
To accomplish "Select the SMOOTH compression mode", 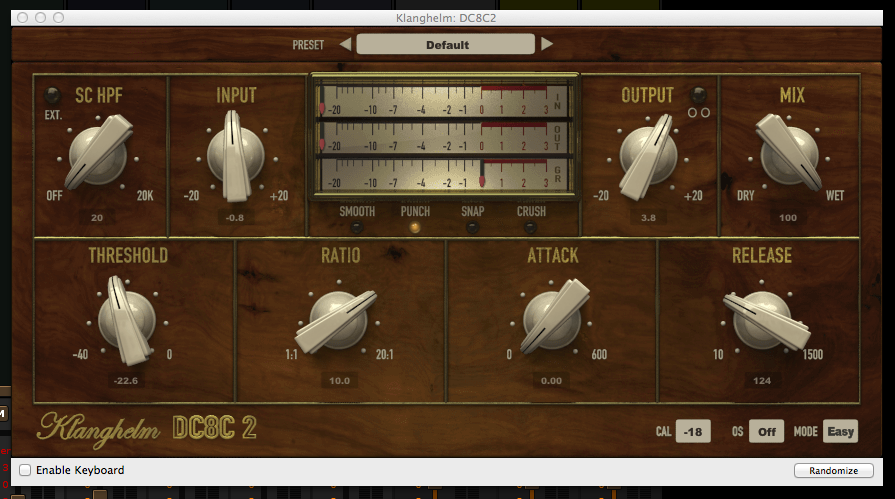I will coord(357,227).
